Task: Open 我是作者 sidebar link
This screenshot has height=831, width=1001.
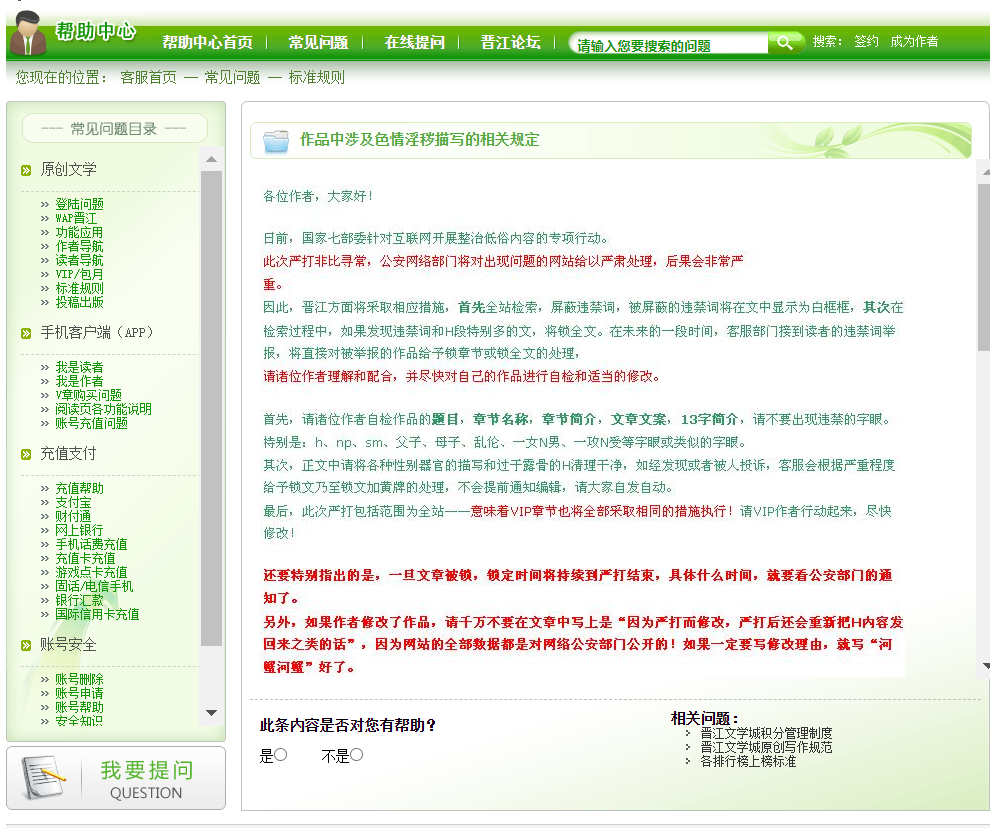Action: tap(79, 382)
